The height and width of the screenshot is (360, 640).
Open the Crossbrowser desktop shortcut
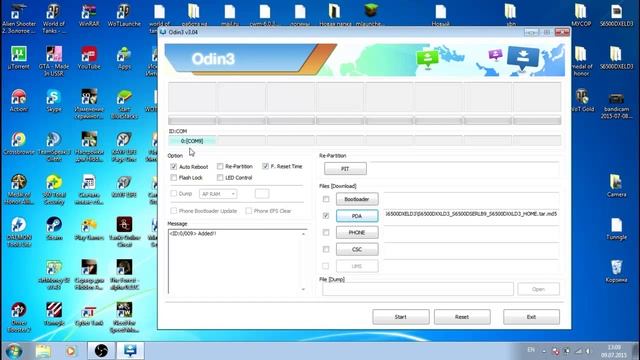[18, 144]
